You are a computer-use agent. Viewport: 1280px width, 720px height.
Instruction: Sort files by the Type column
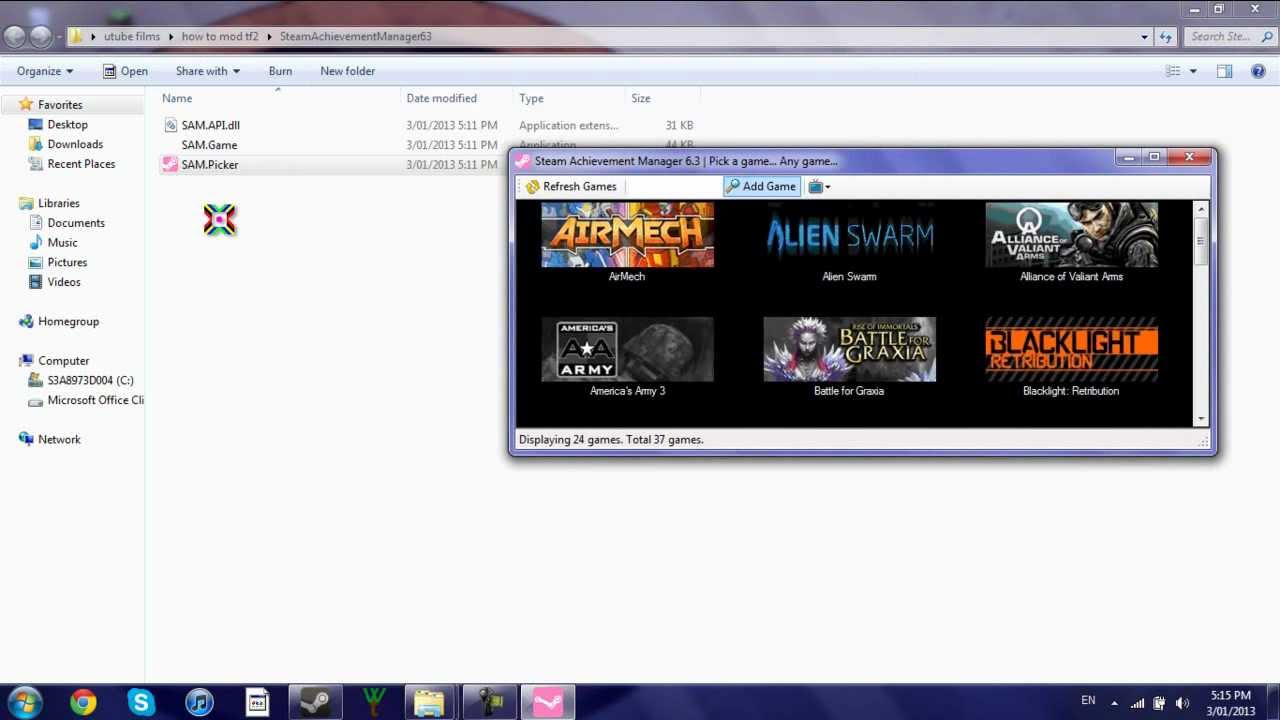point(531,98)
